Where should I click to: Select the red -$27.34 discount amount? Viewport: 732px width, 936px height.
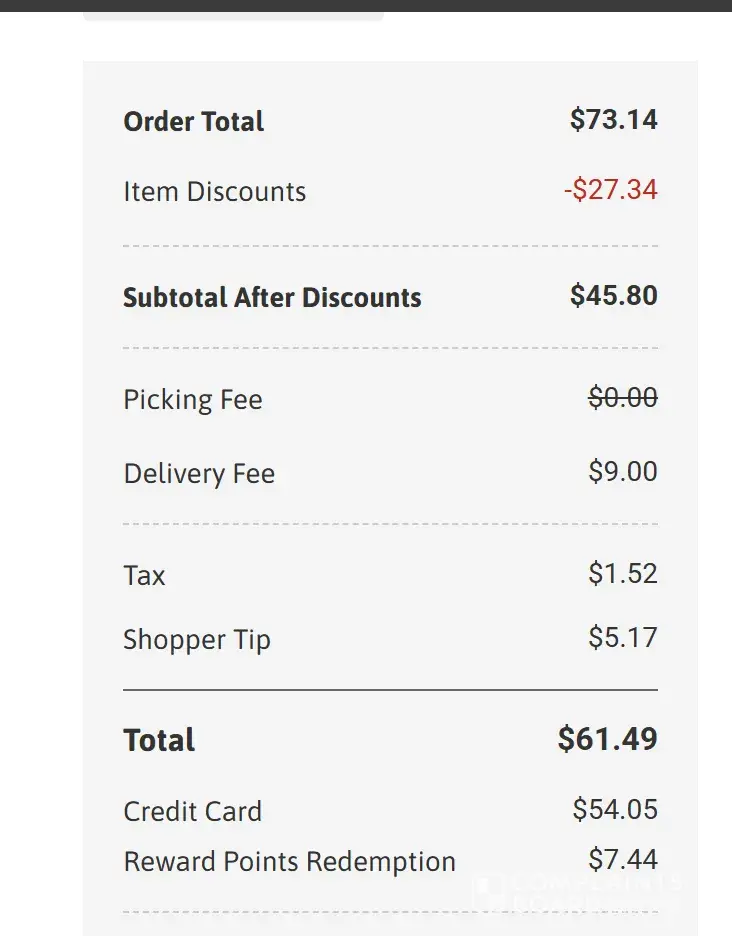(610, 190)
